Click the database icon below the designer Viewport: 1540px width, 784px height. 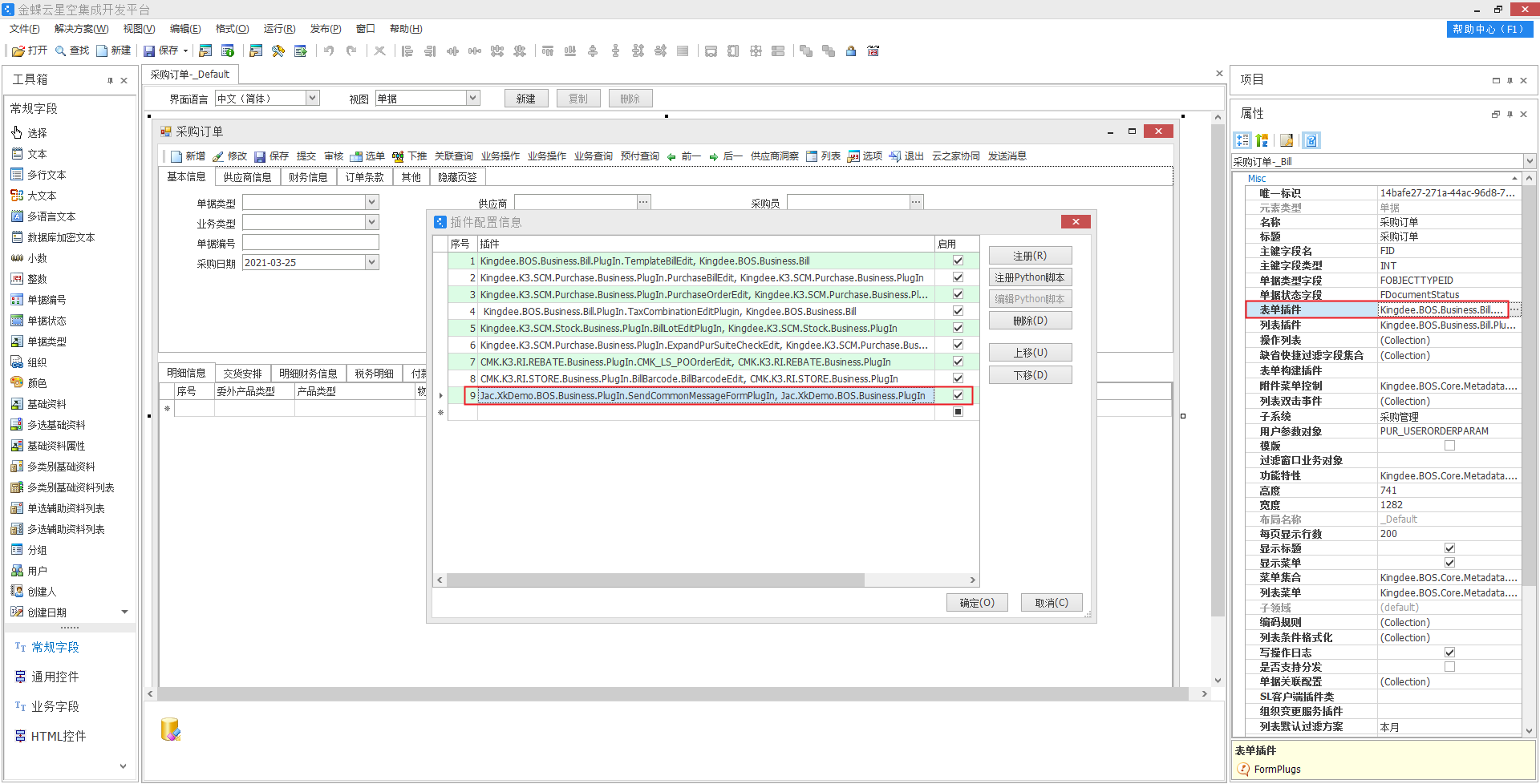click(170, 729)
